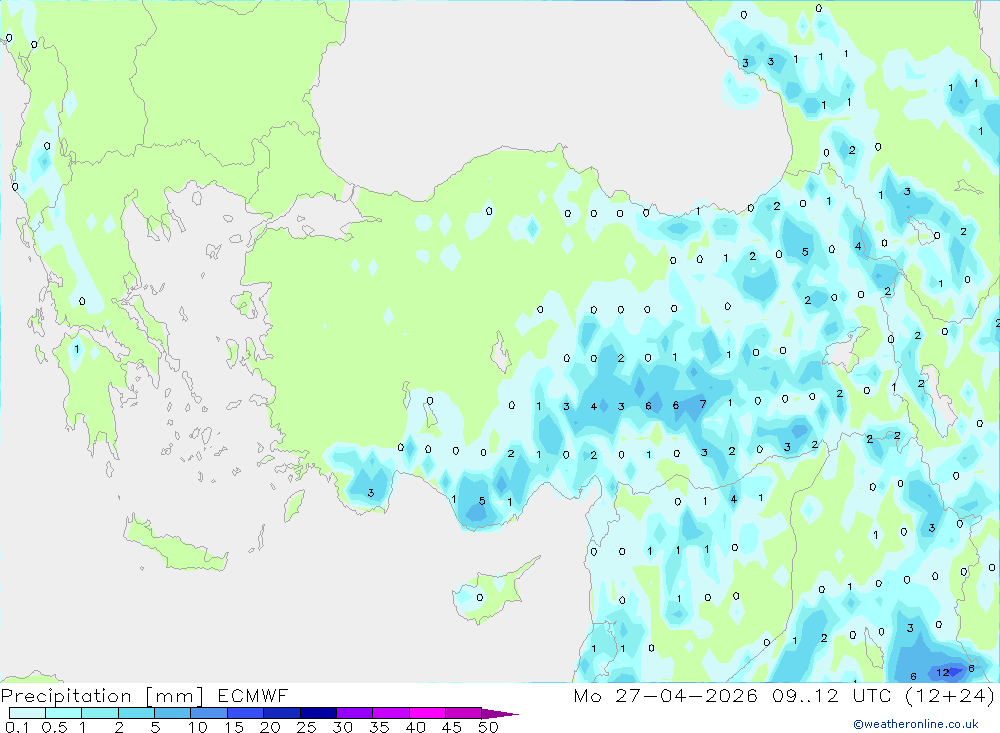
Task: Pick the 15–20 mm legend color swatch
Action: (246, 713)
